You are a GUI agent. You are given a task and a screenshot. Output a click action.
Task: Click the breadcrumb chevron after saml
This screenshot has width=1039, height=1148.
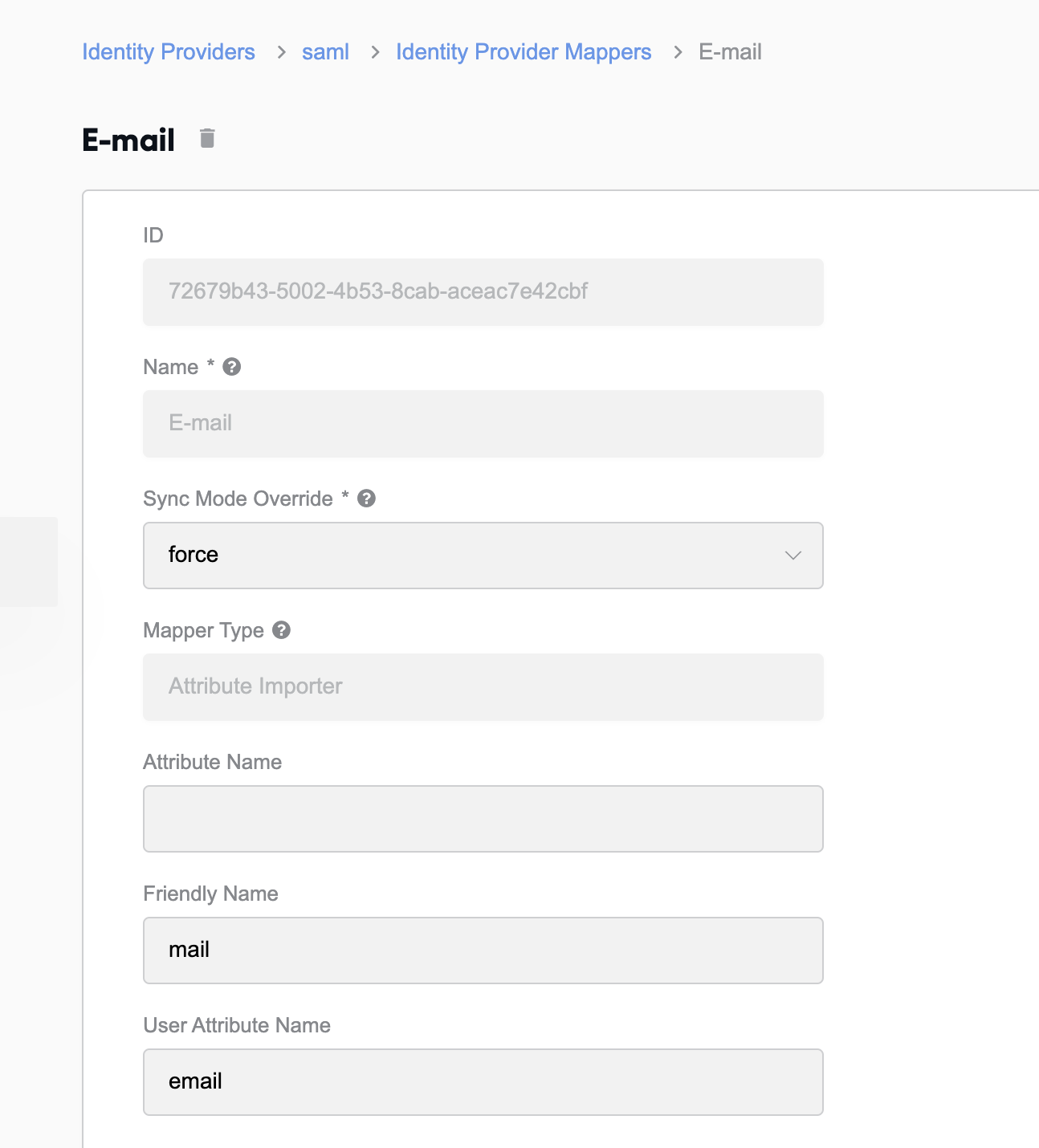coord(375,52)
